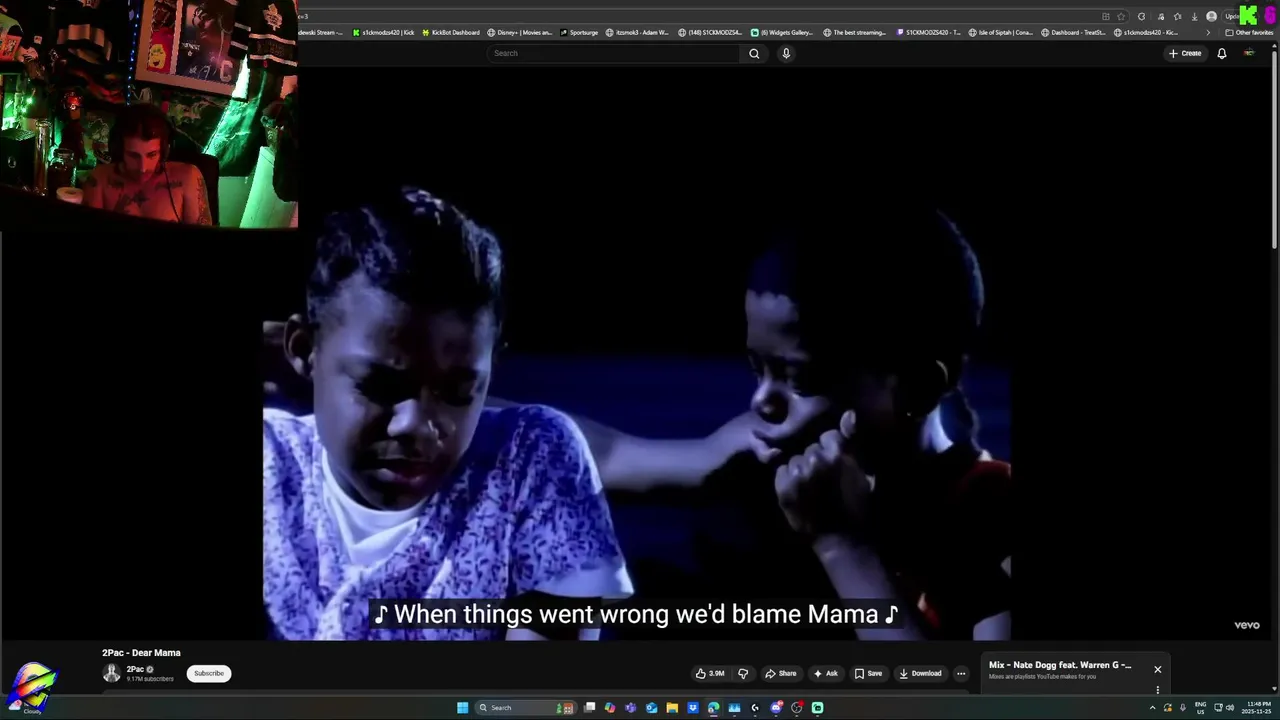The image size is (1280, 720).
Task: Open the Ask AI button
Action: click(x=825, y=673)
